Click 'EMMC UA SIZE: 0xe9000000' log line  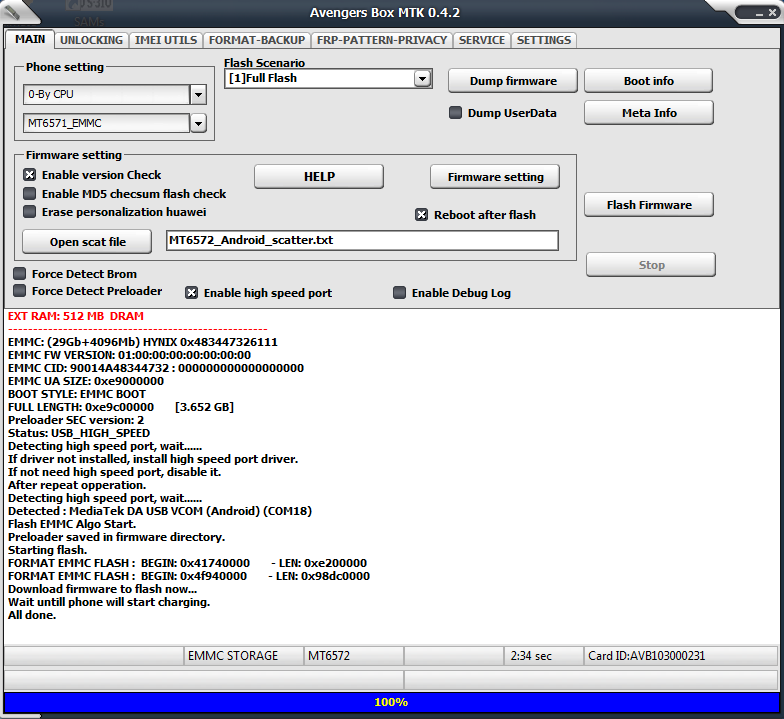tap(86, 382)
